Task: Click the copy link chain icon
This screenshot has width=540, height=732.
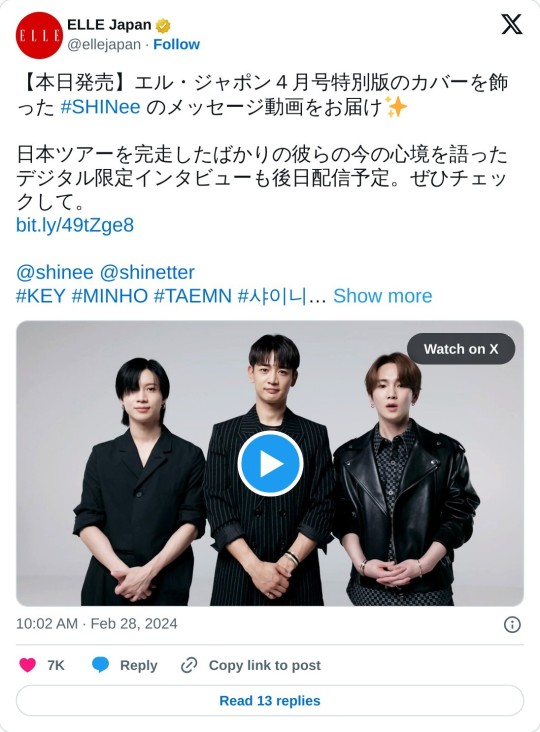Action: [189, 665]
